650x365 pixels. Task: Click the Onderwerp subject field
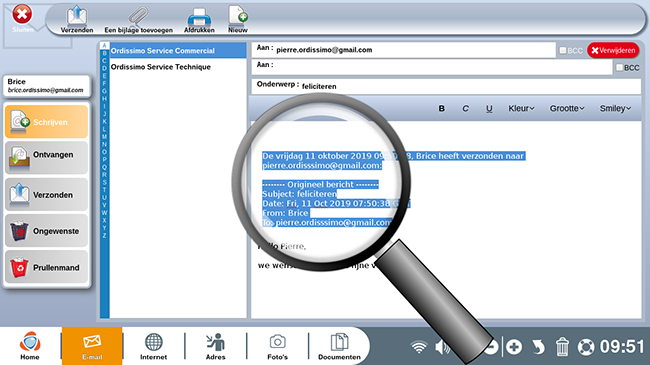446,86
